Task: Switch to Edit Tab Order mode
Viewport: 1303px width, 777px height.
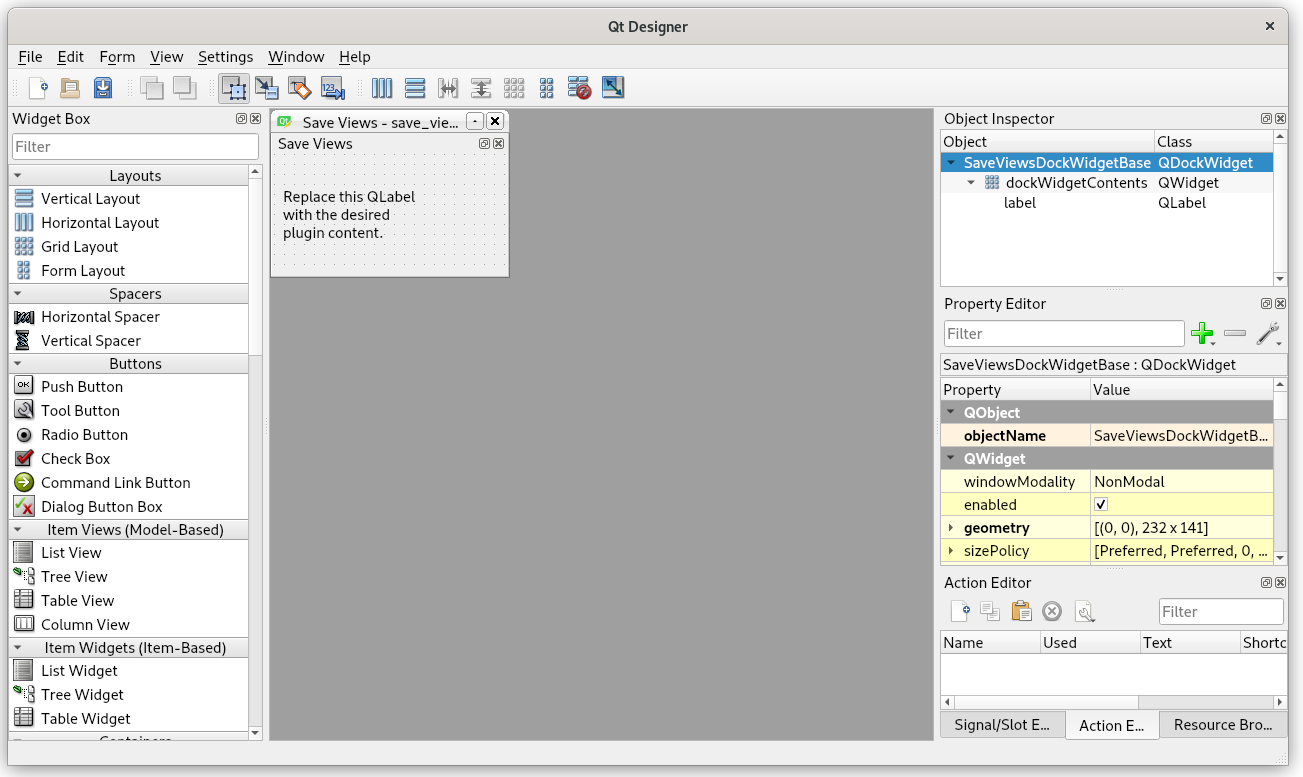Action: click(332, 88)
